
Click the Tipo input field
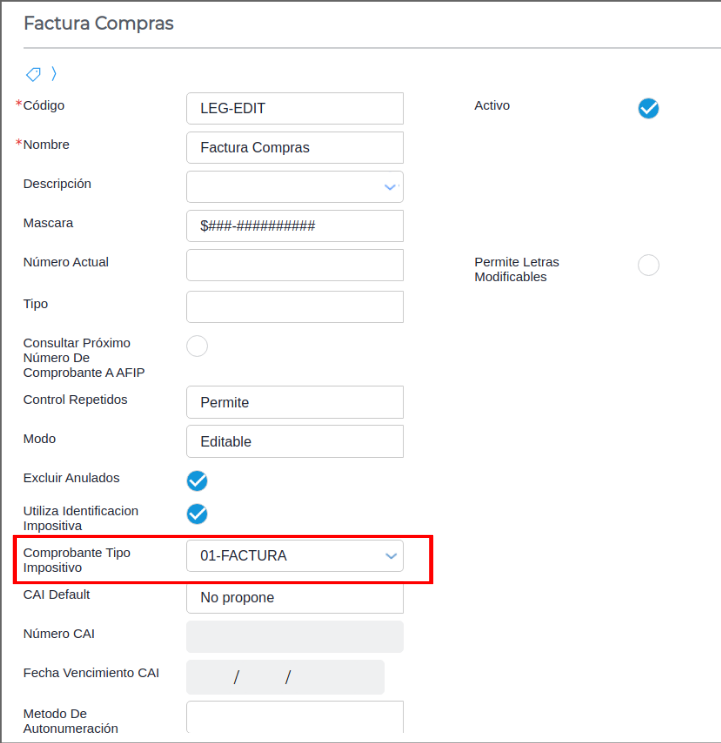[x=294, y=307]
